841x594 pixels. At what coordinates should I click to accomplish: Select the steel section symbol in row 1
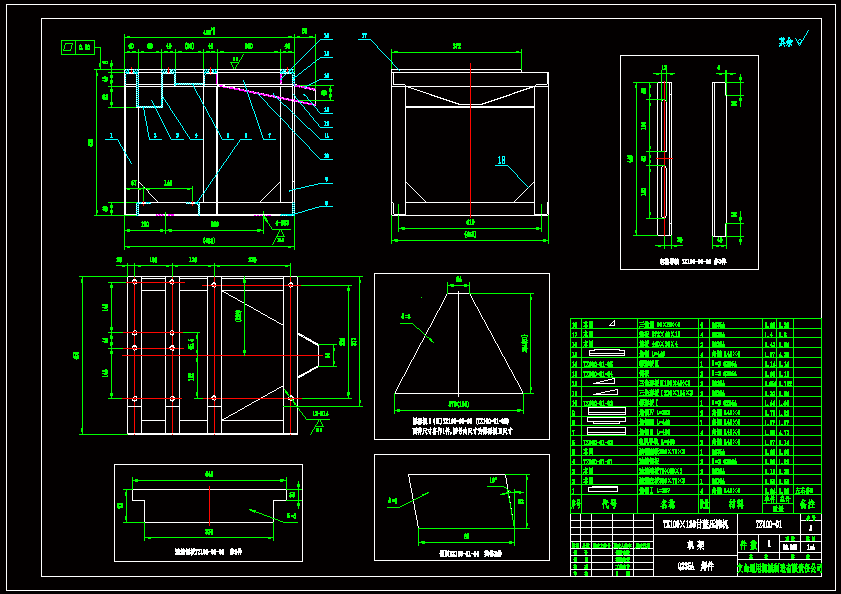click(x=603, y=489)
